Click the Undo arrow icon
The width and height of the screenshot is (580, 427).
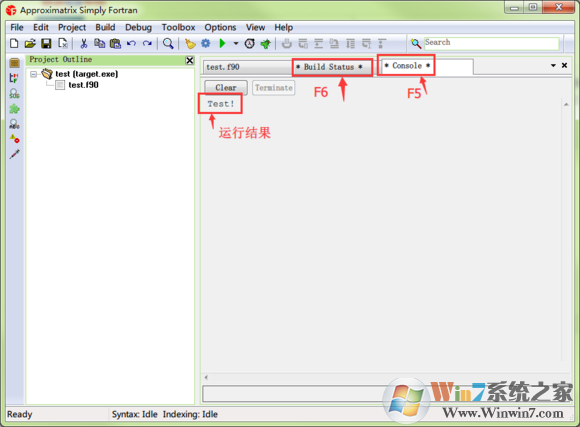coord(131,44)
